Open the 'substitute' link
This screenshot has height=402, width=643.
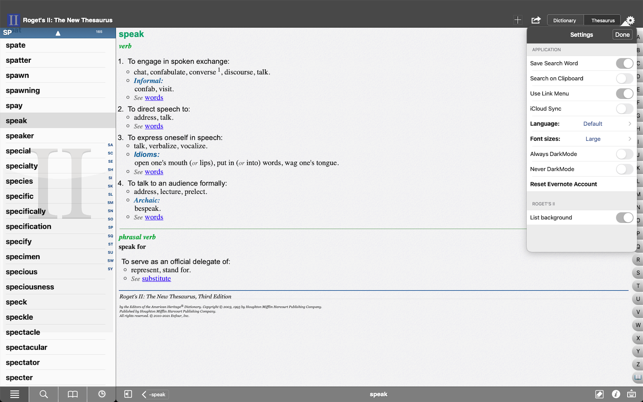(x=156, y=279)
